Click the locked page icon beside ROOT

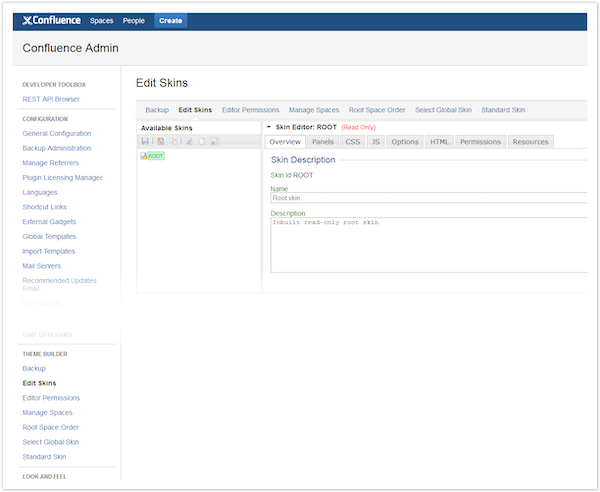tap(143, 156)
